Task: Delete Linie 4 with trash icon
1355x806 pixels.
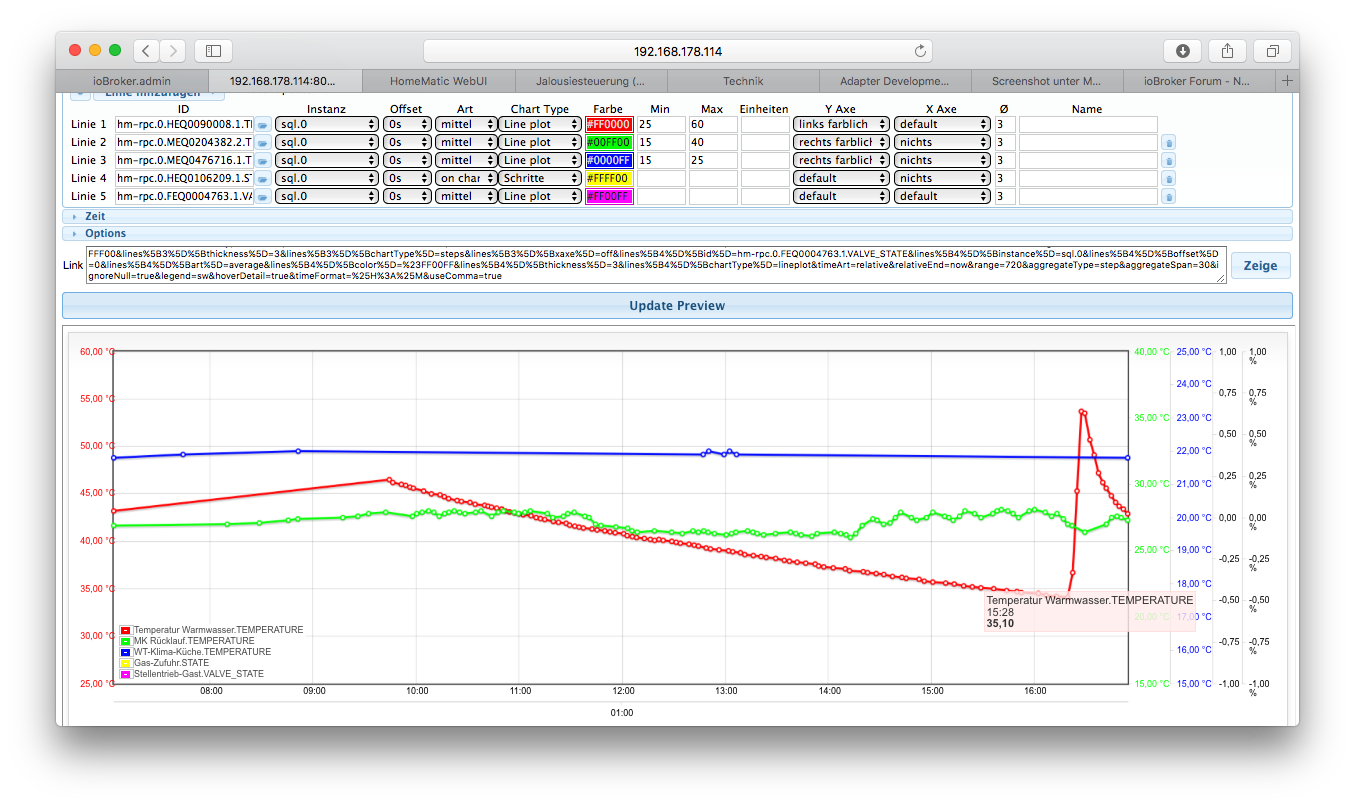Action: (1169, 179)
